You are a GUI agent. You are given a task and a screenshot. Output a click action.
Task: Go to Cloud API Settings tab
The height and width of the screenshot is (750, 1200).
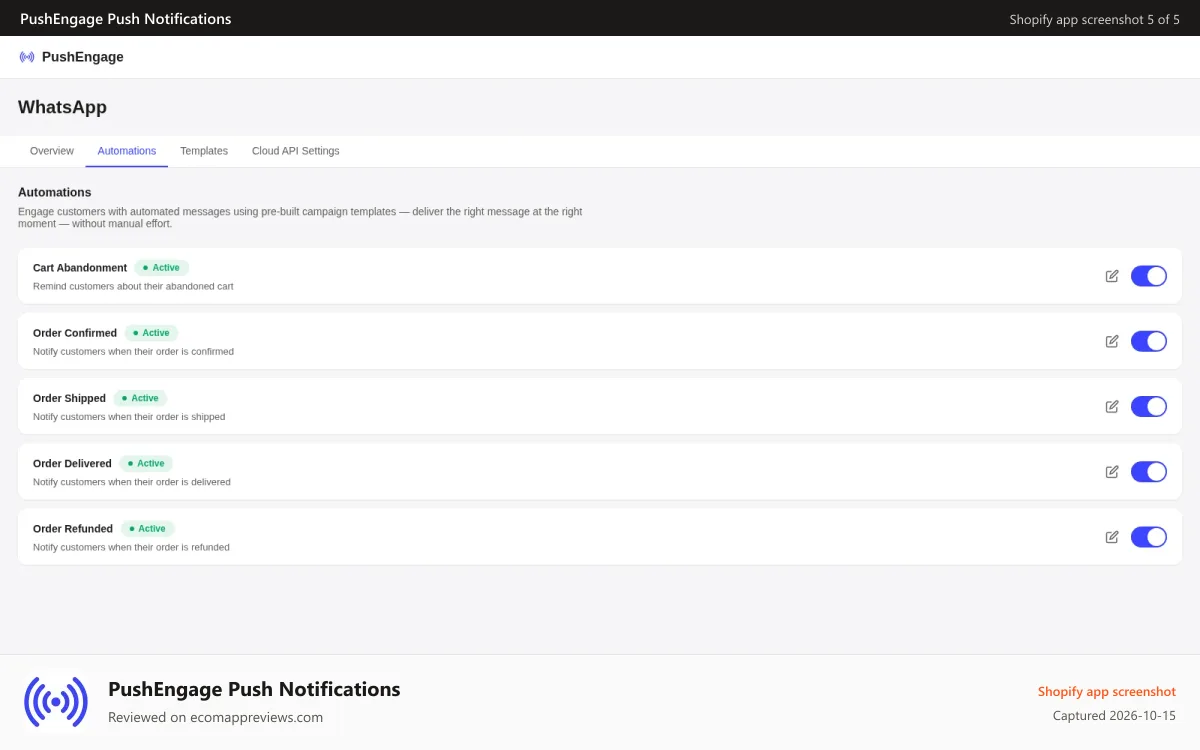coord(296,151)
